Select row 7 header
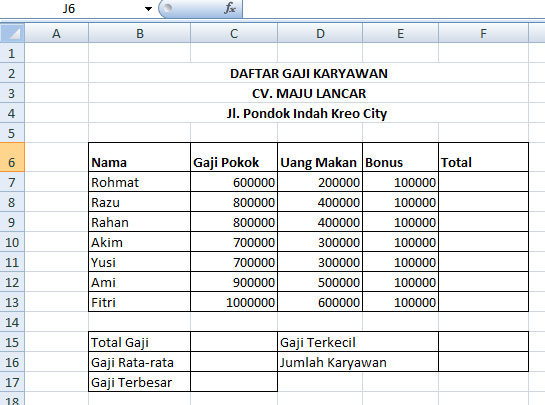Viewport: 545px width, 405px height. coord(12,182)
